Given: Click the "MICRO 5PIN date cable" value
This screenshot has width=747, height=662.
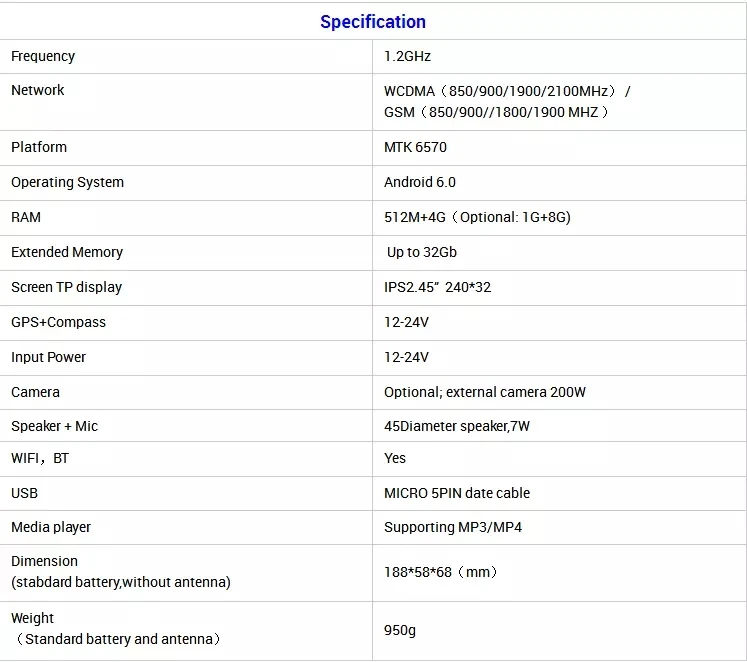Looking at the screenshot, I should pyautogui.click(x=457, y=493).
